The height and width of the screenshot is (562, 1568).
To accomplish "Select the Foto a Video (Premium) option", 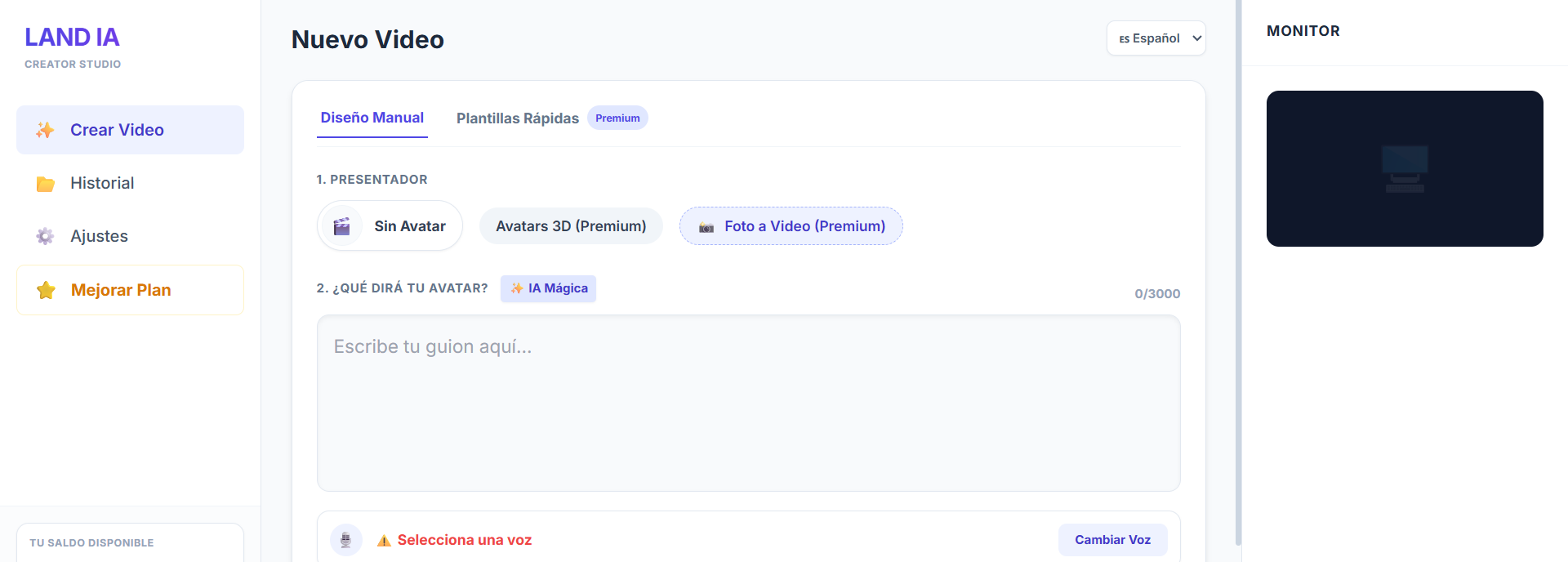I will coord(791,226).
